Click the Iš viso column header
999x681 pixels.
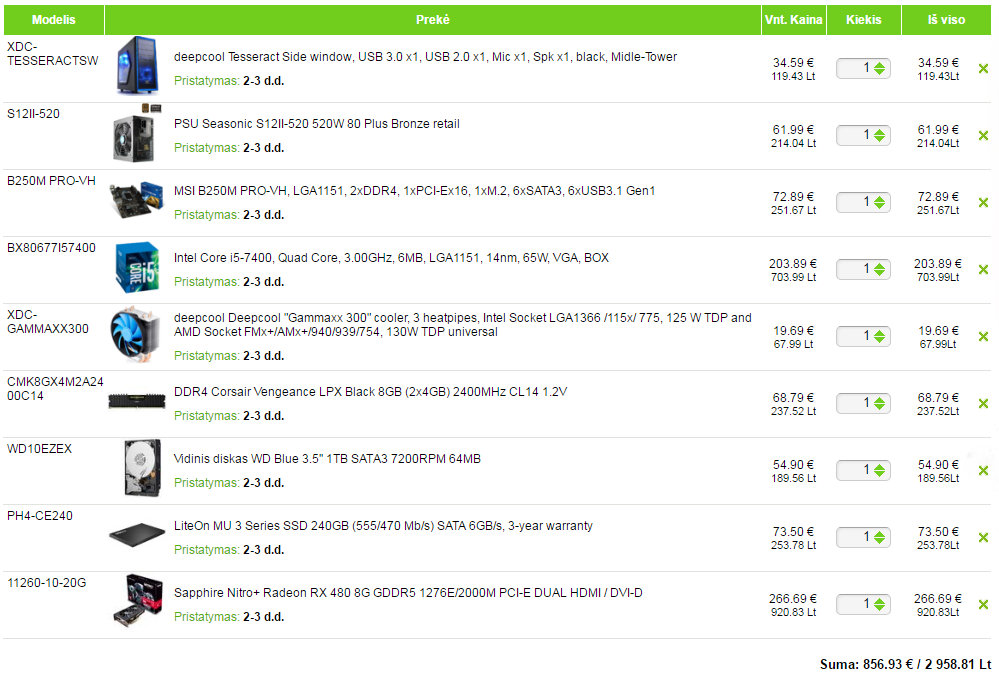(946, 20)
